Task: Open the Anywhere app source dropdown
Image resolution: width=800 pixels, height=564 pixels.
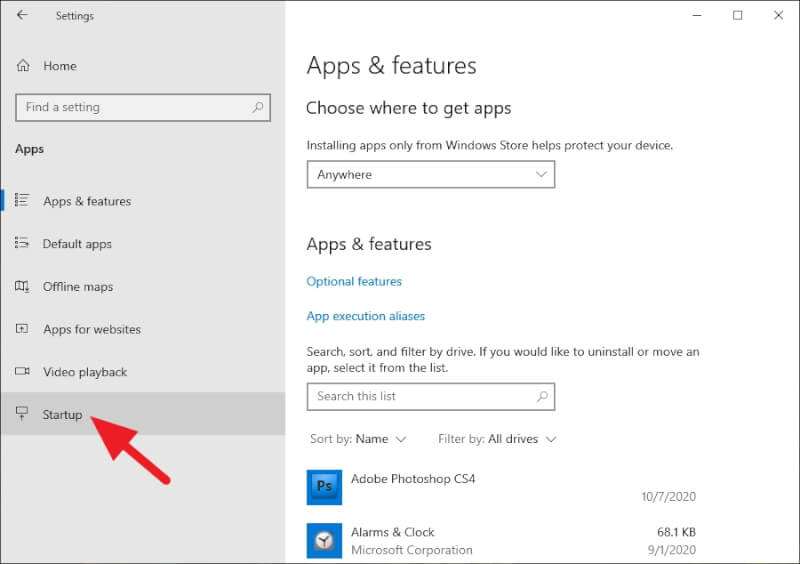Action: 431,175
